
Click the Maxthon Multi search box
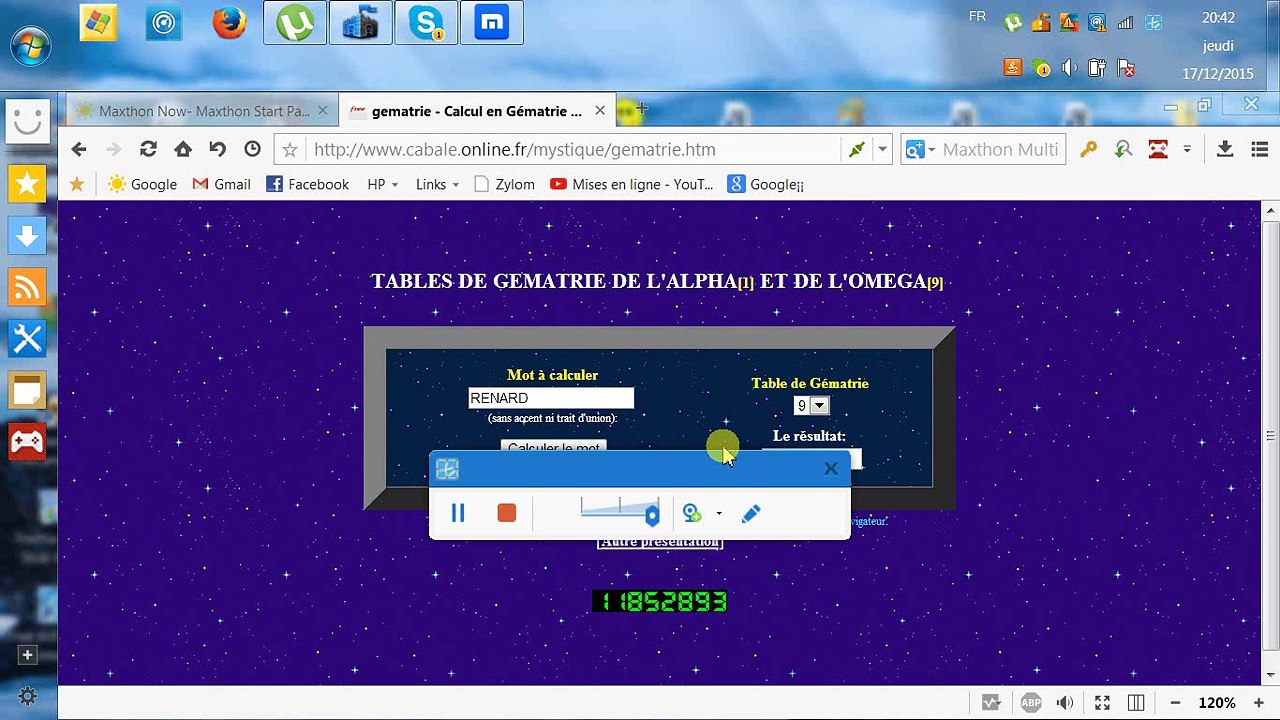coord(1000,149)
